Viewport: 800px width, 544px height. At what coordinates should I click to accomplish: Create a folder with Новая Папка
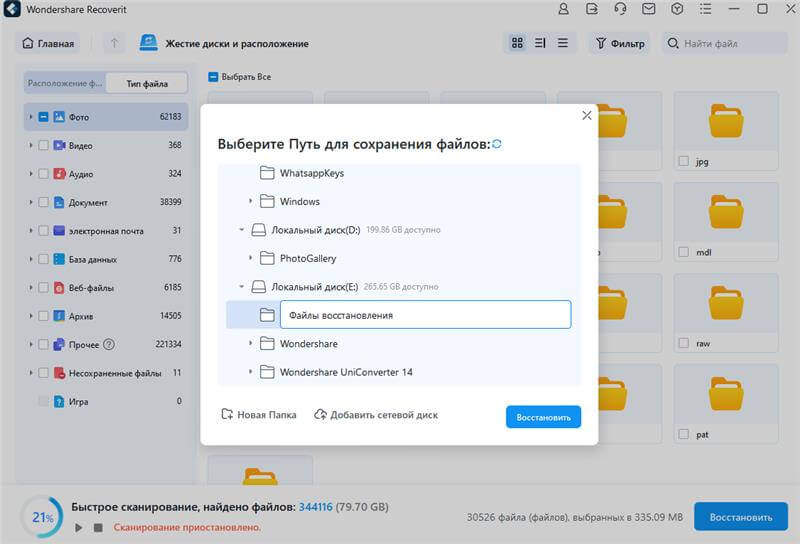point(259,415)
